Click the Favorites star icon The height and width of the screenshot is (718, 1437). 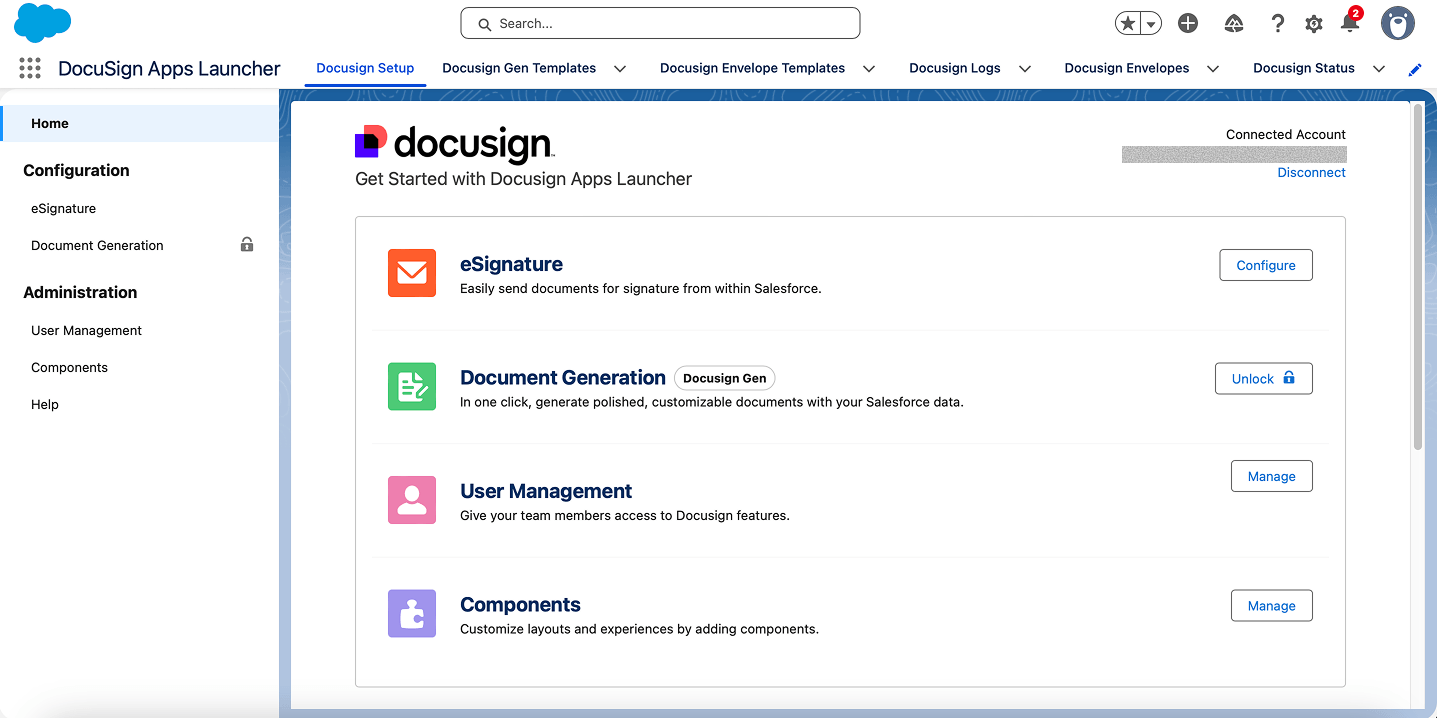(x=1128, y=24)
